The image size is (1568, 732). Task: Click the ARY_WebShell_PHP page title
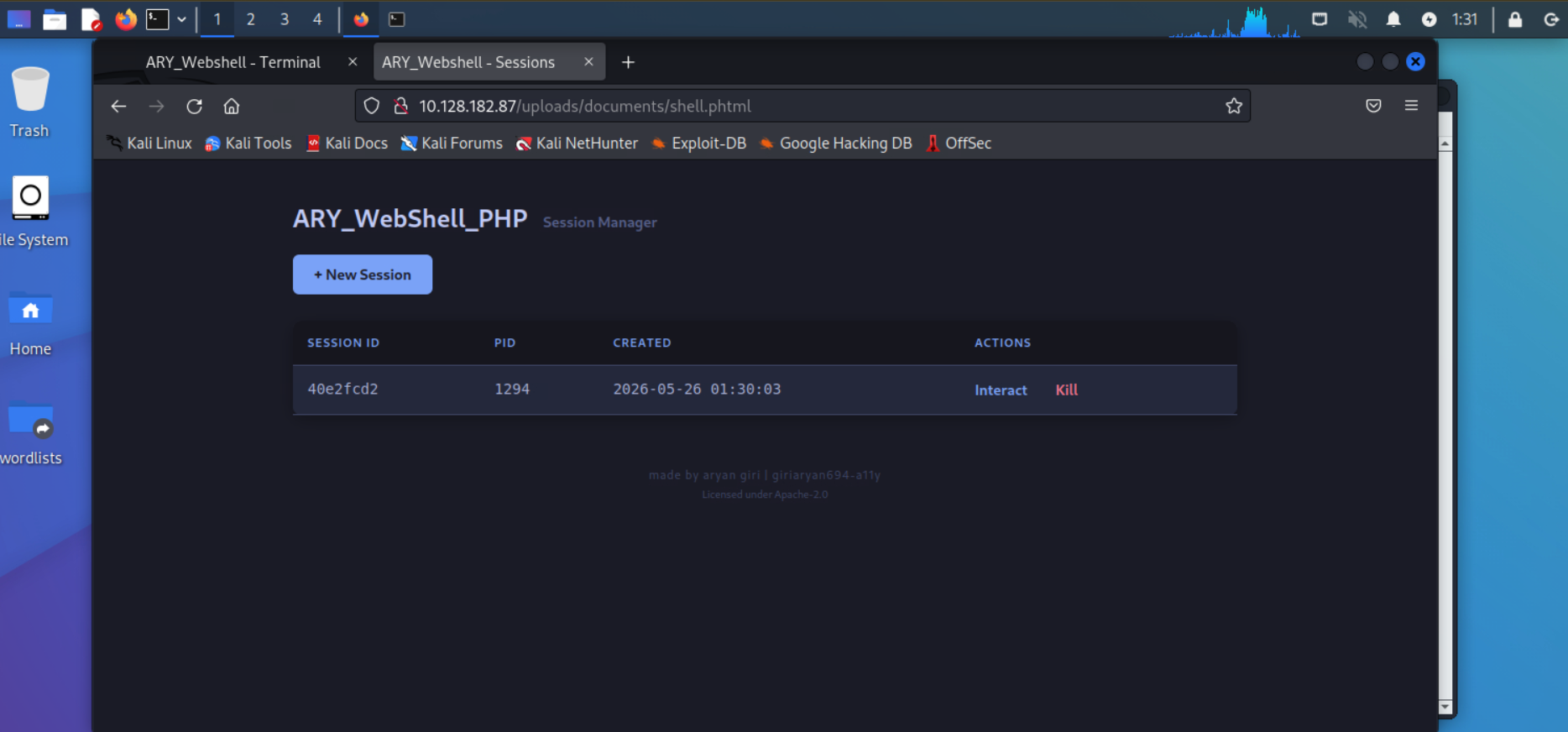410,219
